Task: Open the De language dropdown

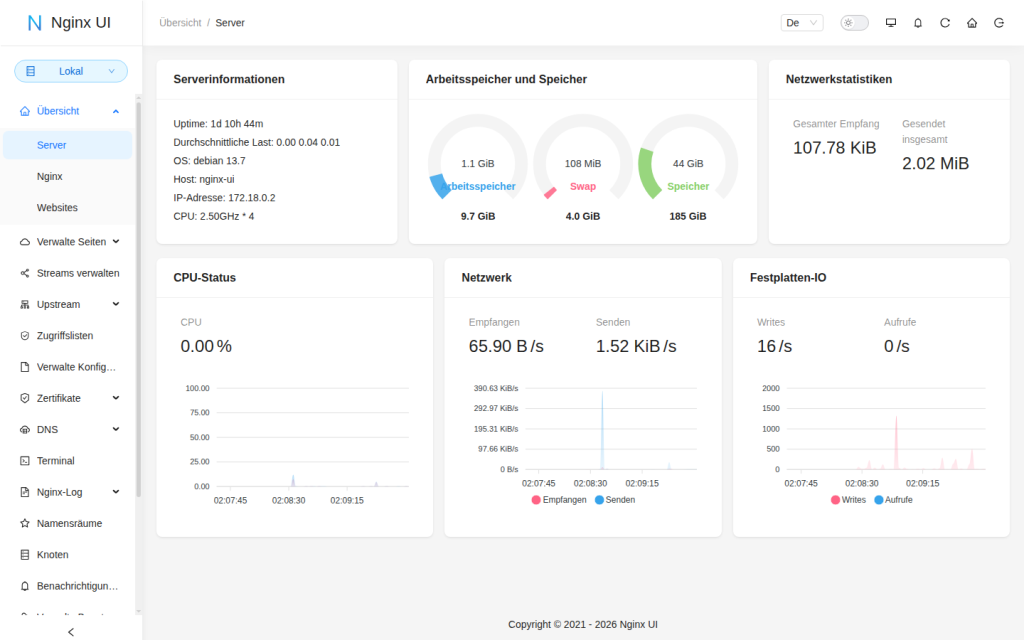Action: [x=802, y=23]
